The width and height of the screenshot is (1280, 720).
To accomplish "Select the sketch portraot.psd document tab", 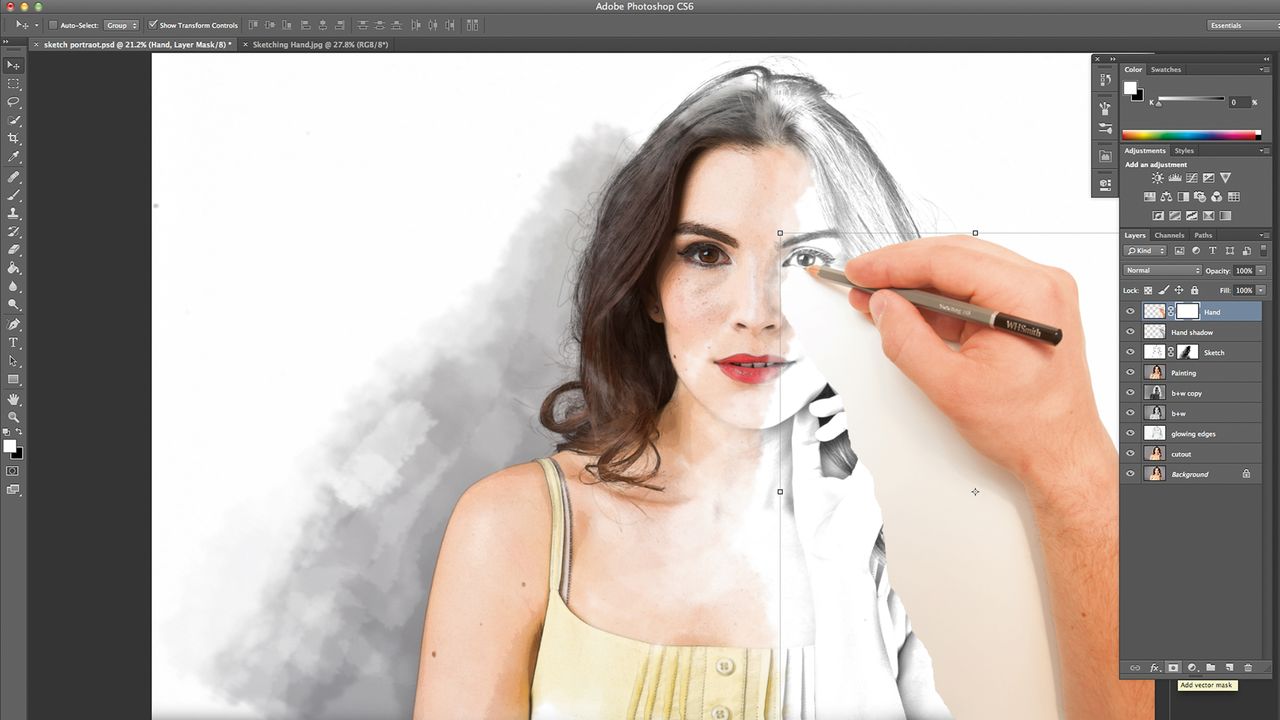I will tap(137, 45).
